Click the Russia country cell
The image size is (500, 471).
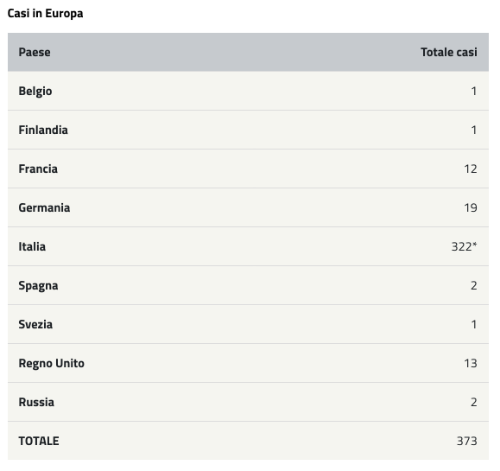pyautogui.click(x=36, y=402)
